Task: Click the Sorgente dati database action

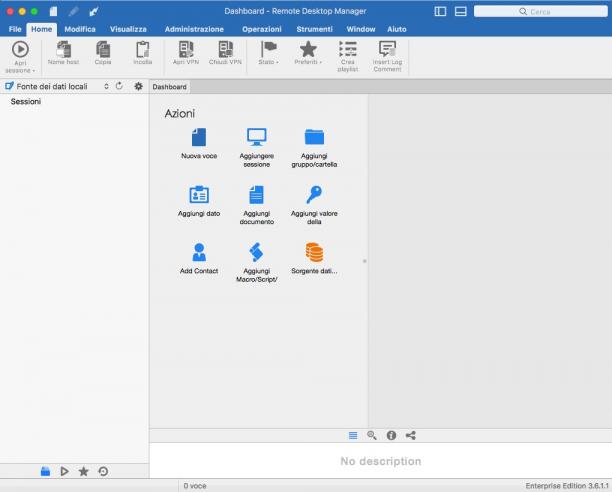Action: [x=314, y=258]
